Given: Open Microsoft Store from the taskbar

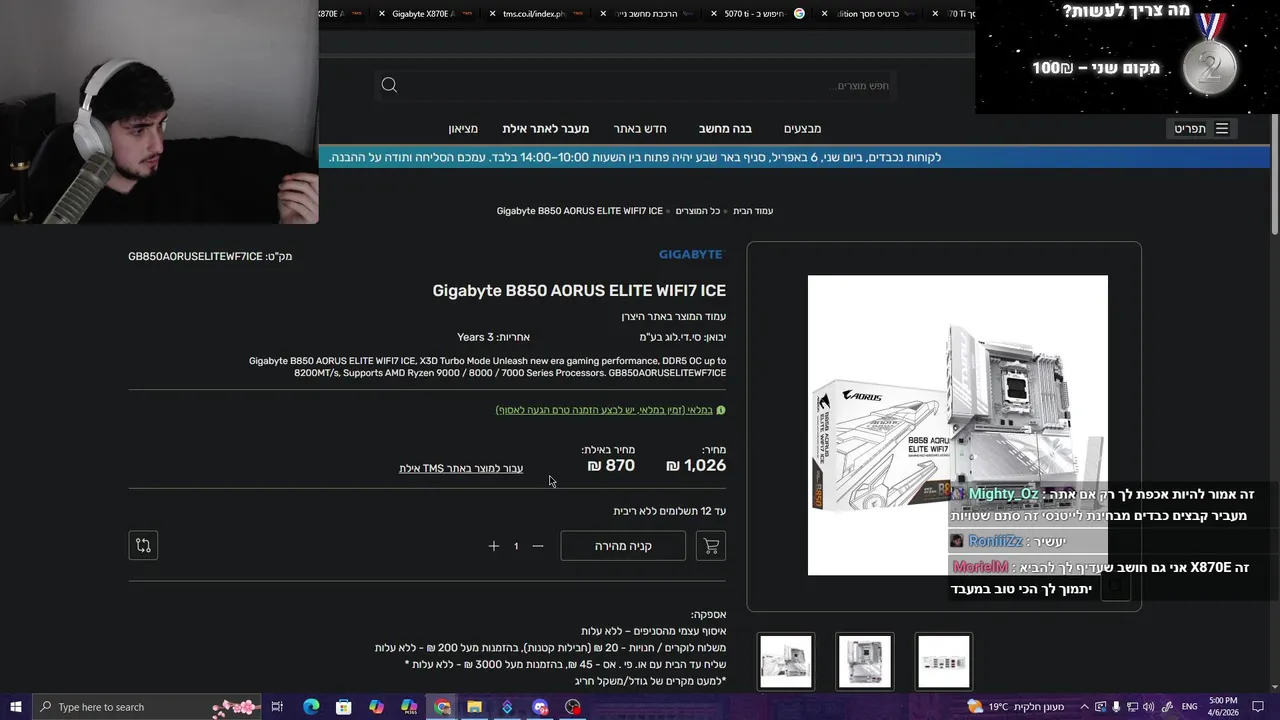Looking at the screenshot, I should click(343, 707).
